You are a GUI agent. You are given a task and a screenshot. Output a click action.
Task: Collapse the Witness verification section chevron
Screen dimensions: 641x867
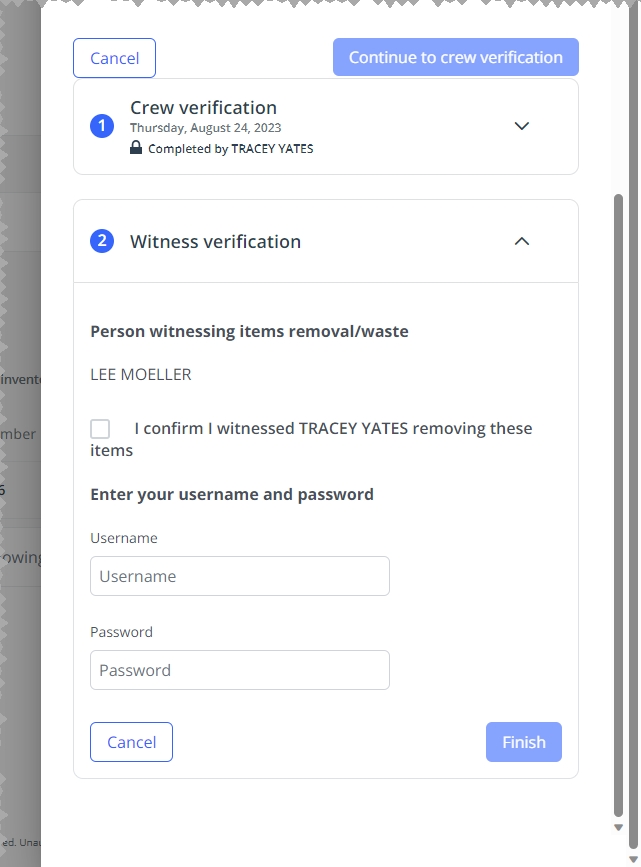[521, 241]
